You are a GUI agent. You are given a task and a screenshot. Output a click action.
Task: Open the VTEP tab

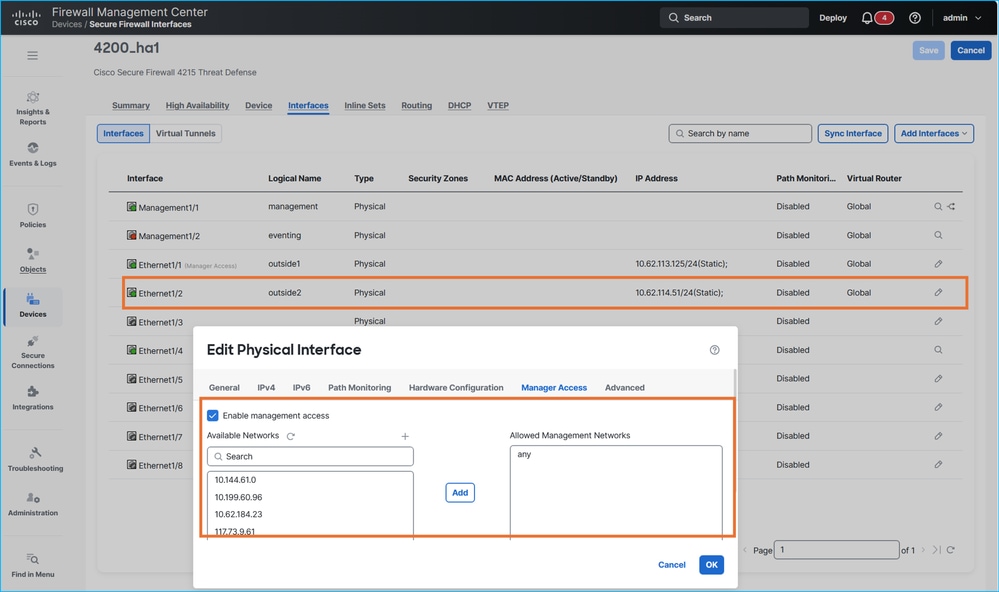pos(498,105)
